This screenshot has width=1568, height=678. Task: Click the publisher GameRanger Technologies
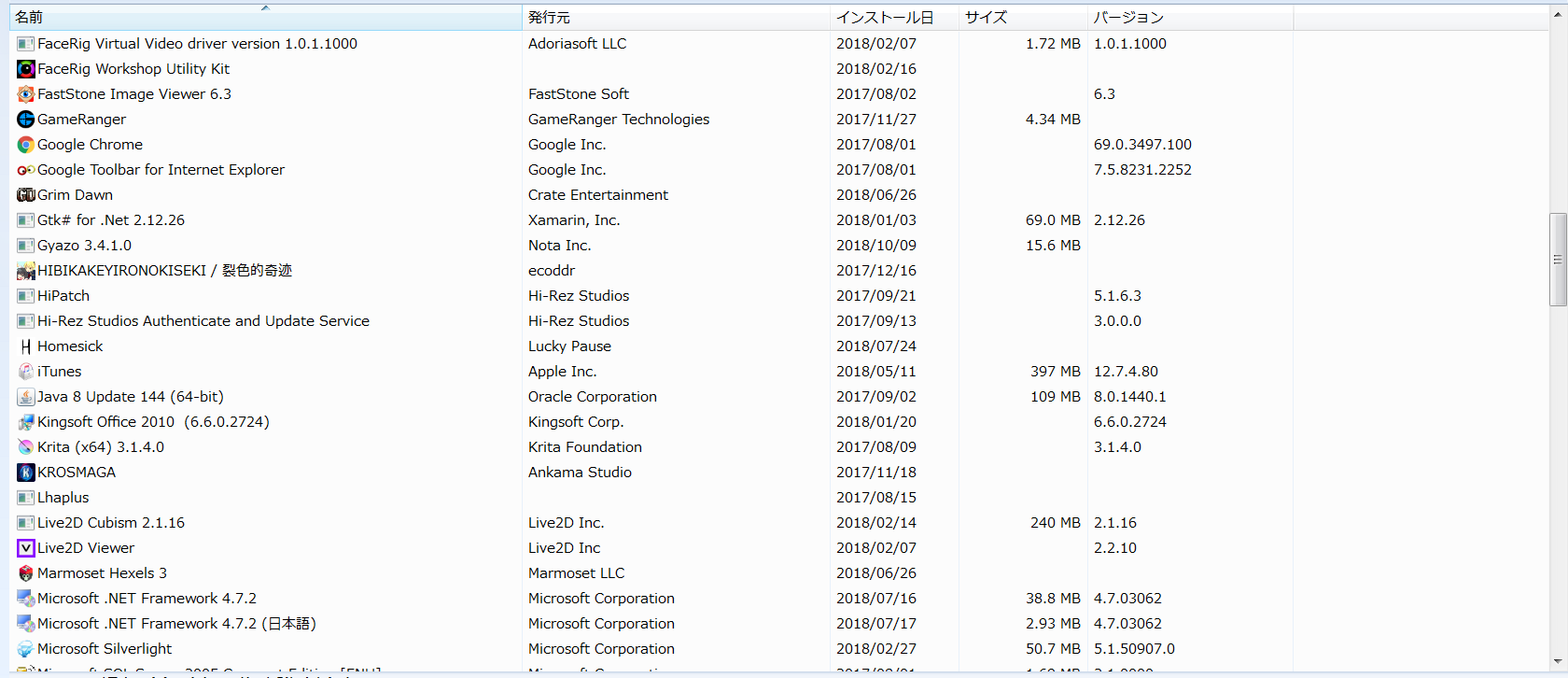(619, 120)
